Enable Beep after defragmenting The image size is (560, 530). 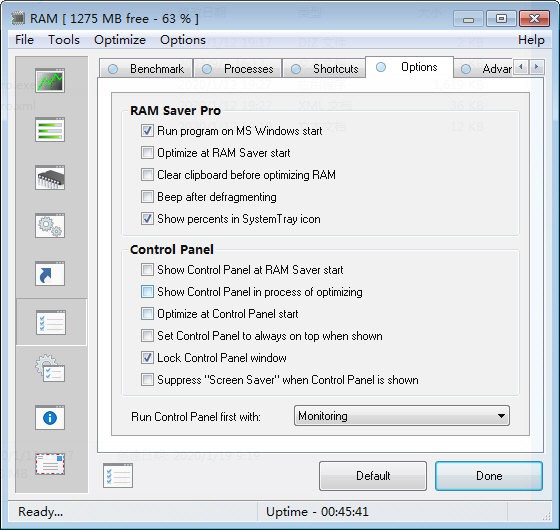147,197
